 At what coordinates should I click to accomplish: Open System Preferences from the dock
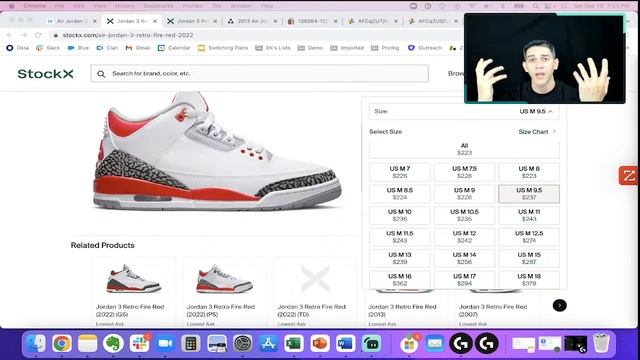click(x=242, y=344)
